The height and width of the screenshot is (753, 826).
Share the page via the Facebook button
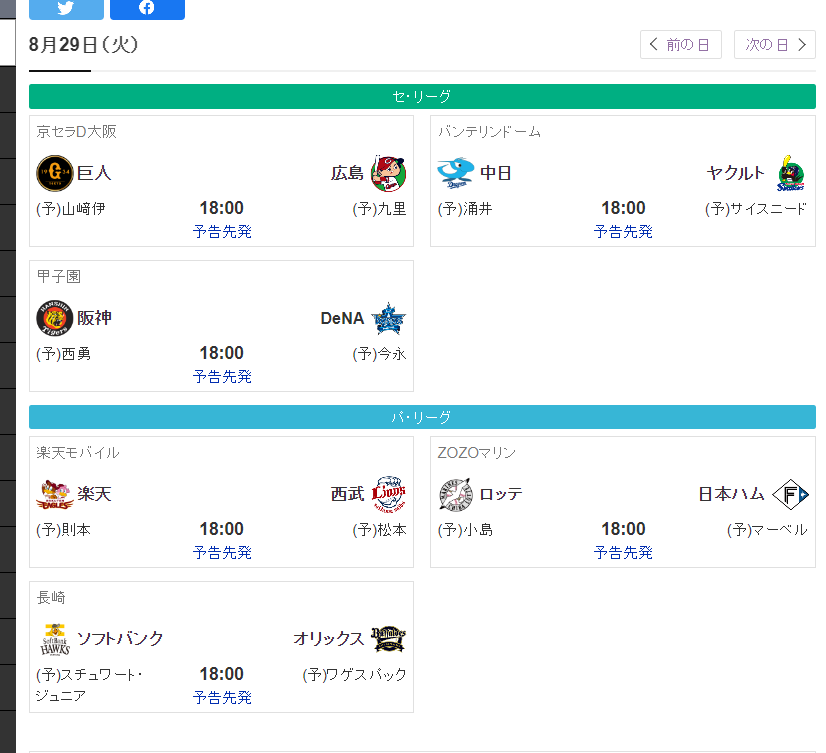pyautogui.click(x=148, y=8)
